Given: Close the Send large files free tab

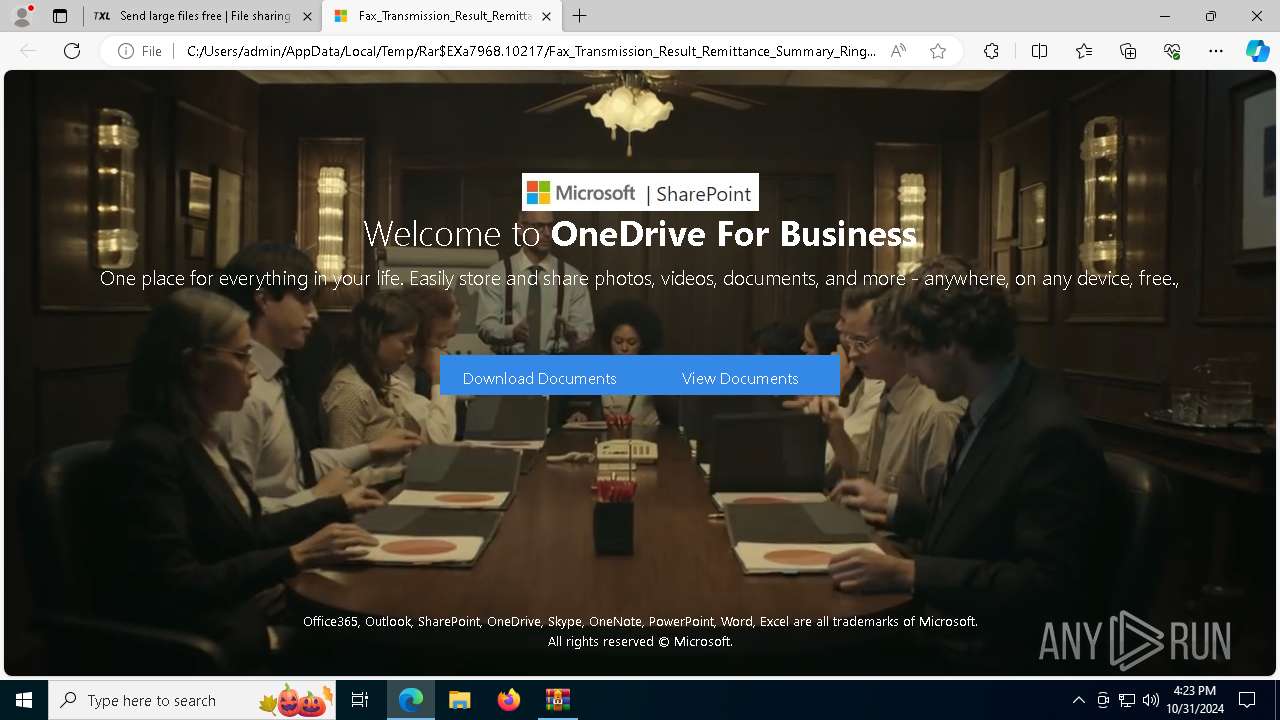Looking at the screenshot, I should coord(307,16).
